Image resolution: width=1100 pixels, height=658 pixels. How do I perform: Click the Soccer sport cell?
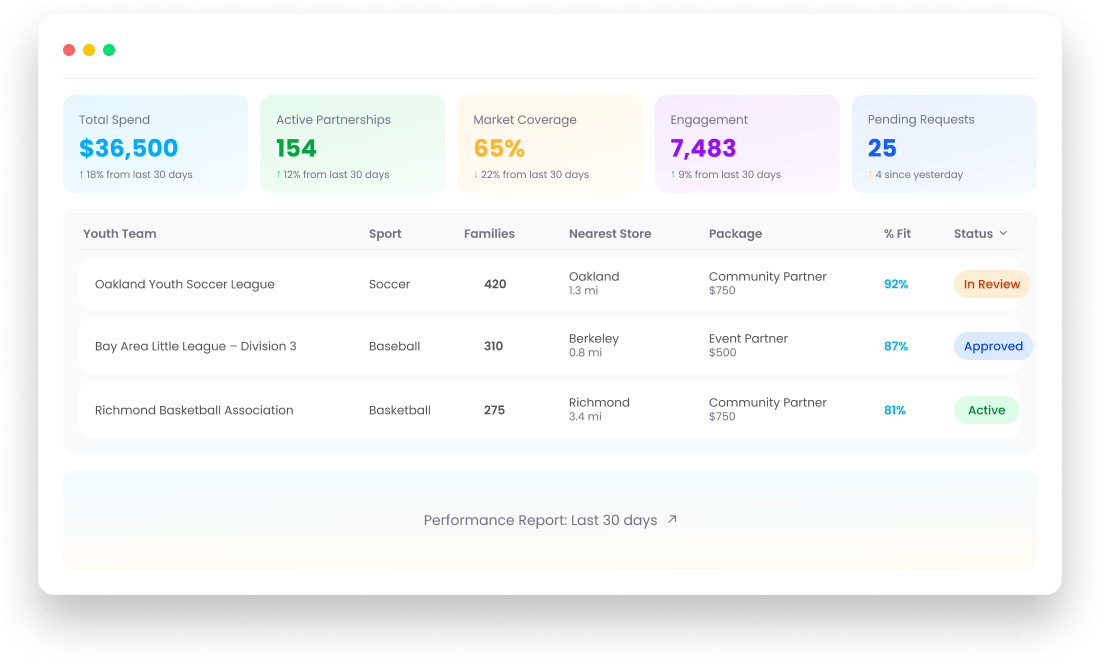(x=389, y=284)
